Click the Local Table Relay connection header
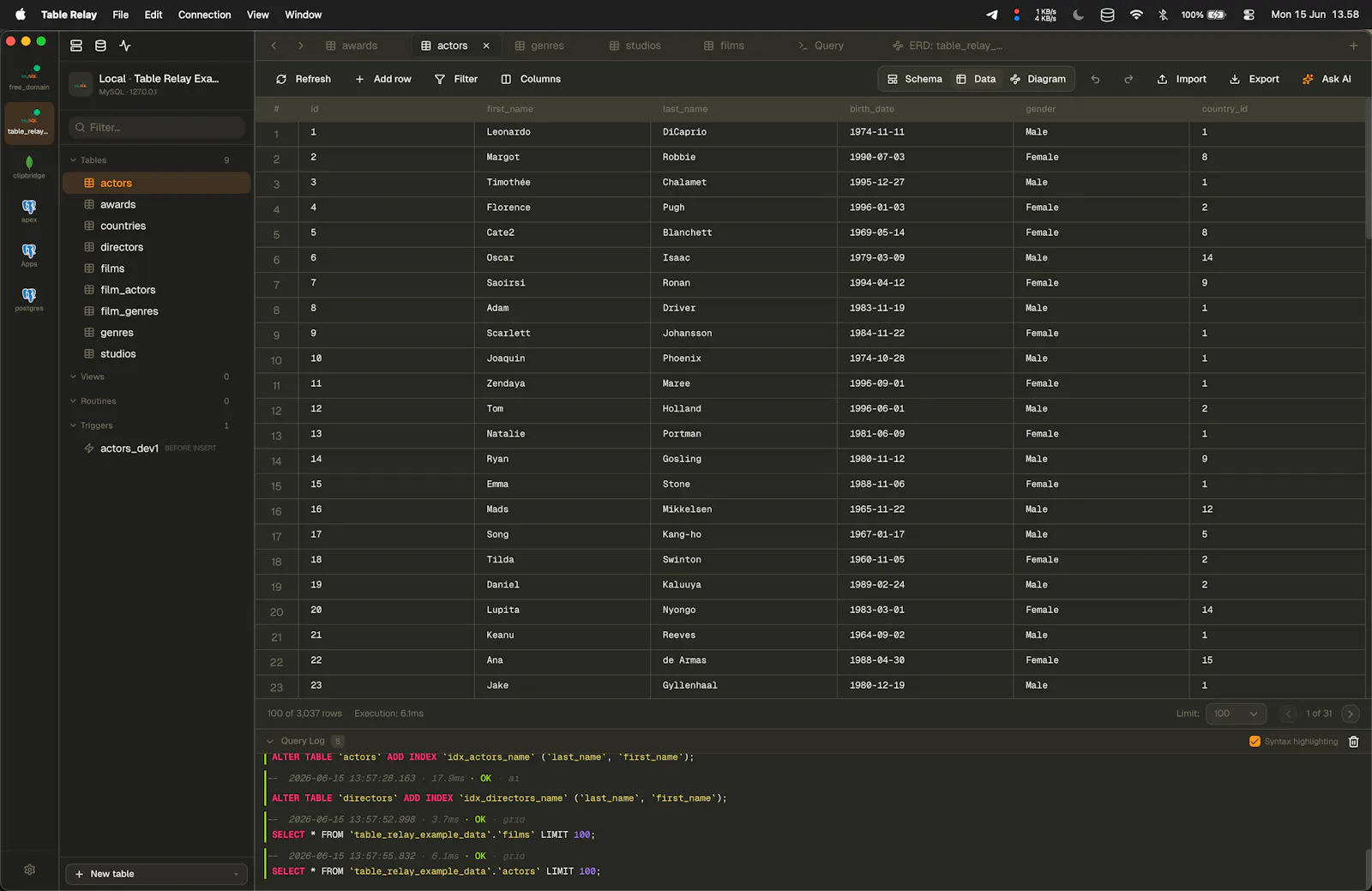Image resolution: width=1372 pixels, height=891 pixels. coord(157,83)
